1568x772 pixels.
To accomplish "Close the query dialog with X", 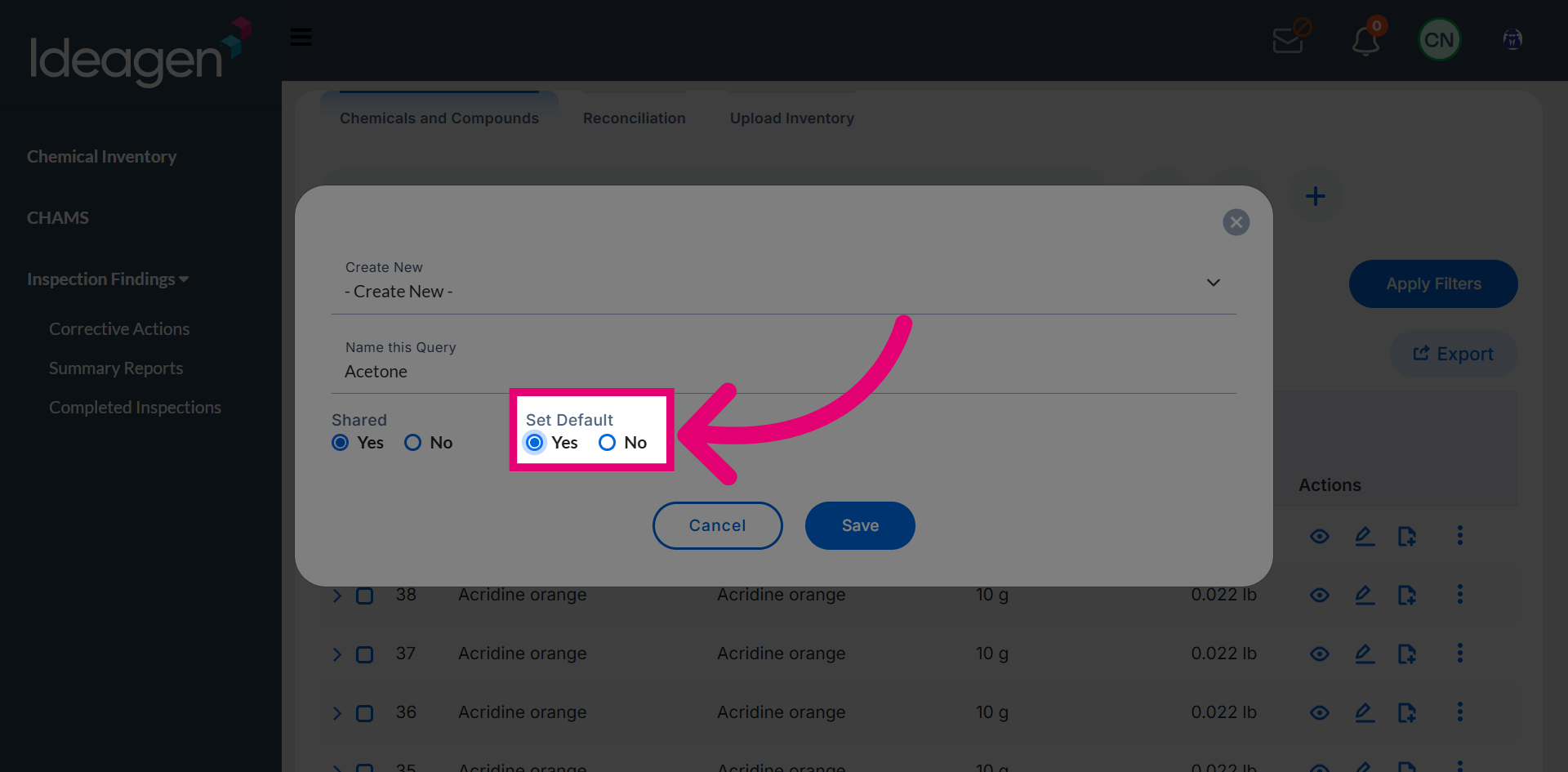I will coord(1236,222).
